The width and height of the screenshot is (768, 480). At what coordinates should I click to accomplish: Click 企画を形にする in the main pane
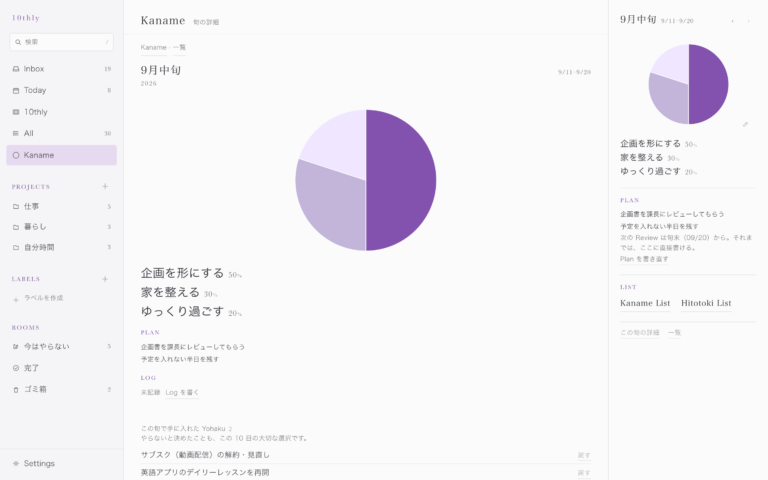182,273
